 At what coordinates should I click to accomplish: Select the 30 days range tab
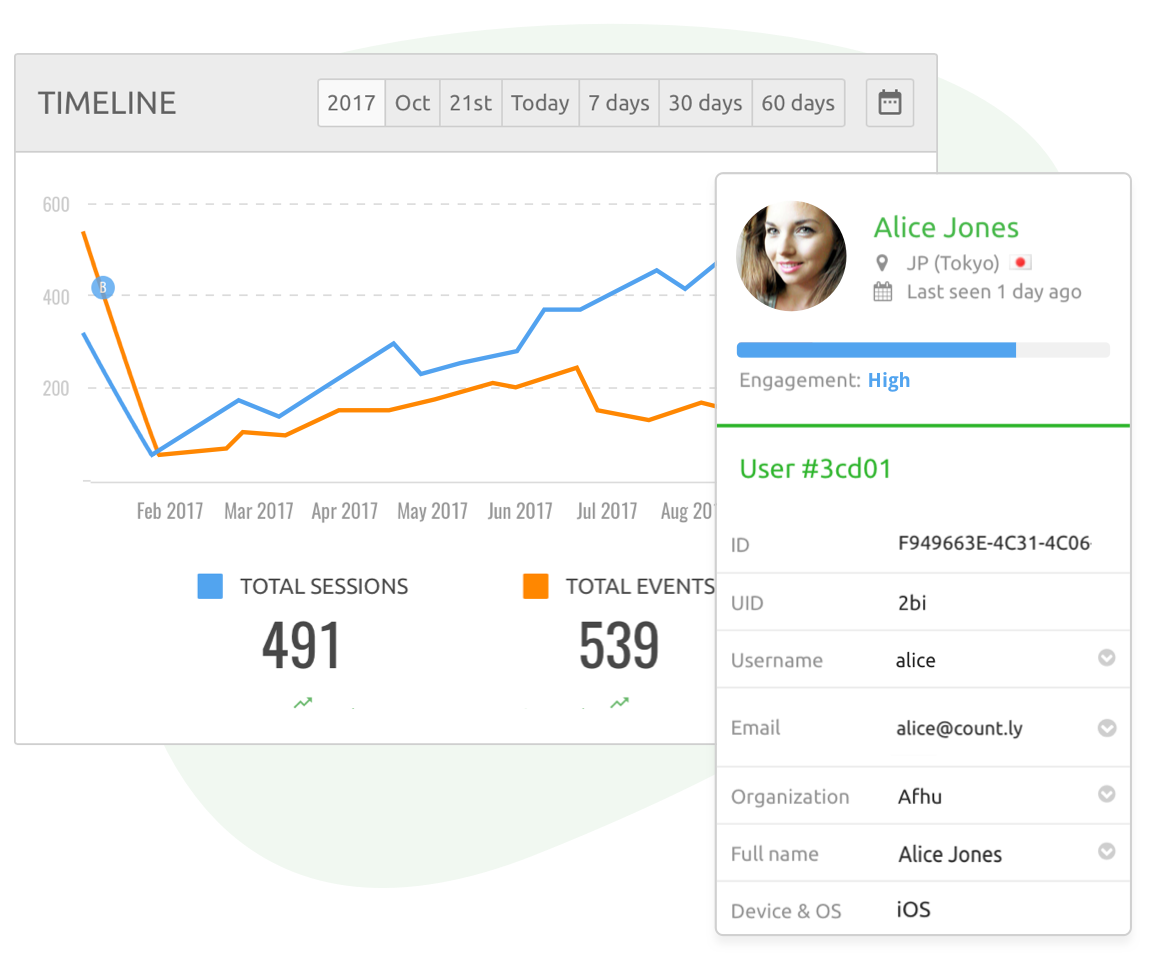point(705,103)
